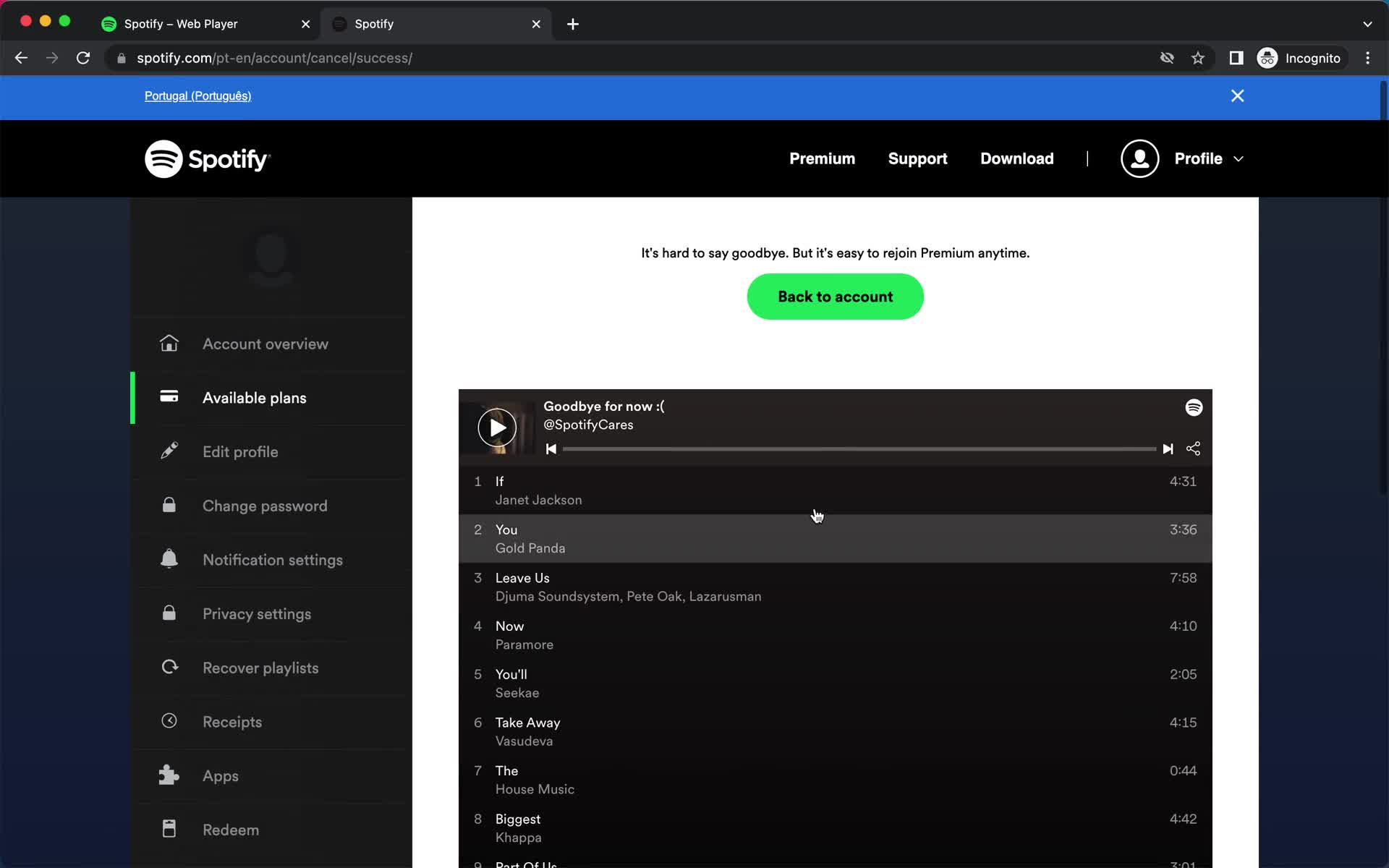Image resolution: width=1389 pixels, height=868 pixels.
Task: Expand the Available plans section
Action: [x=254, y=397]
